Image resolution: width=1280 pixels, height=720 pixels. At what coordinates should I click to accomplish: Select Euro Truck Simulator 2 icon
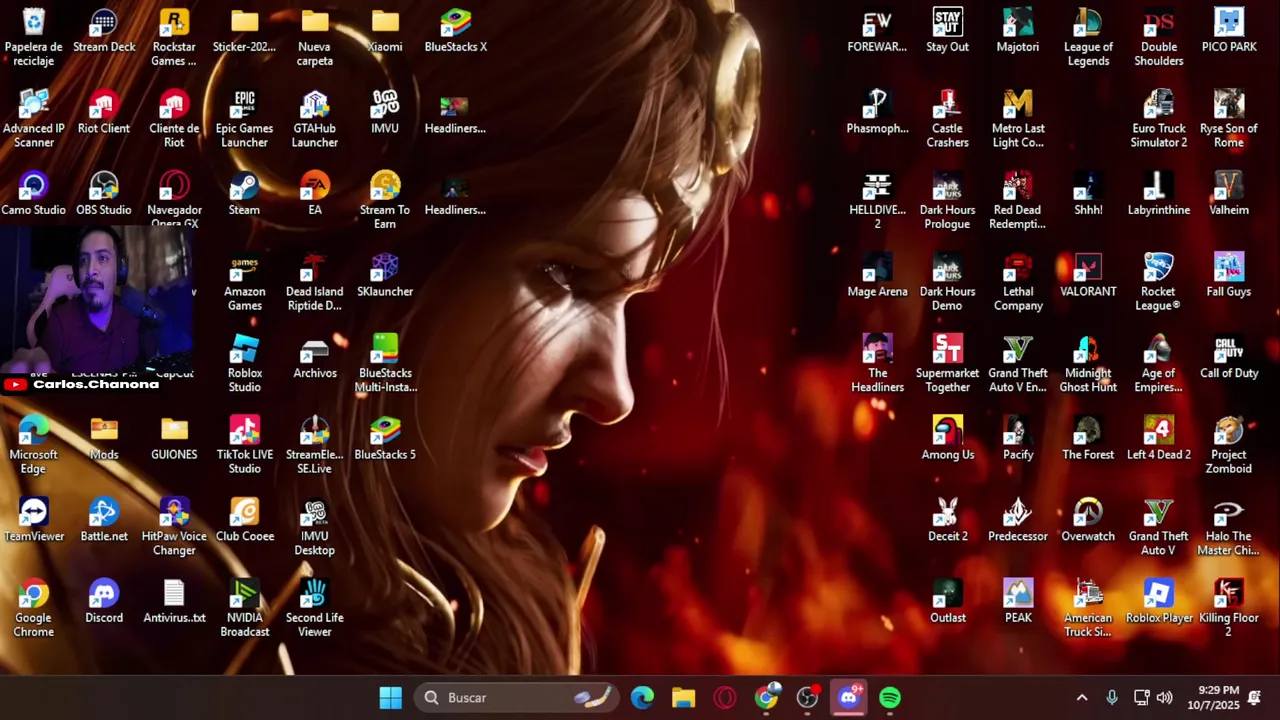click(1159, 119)
